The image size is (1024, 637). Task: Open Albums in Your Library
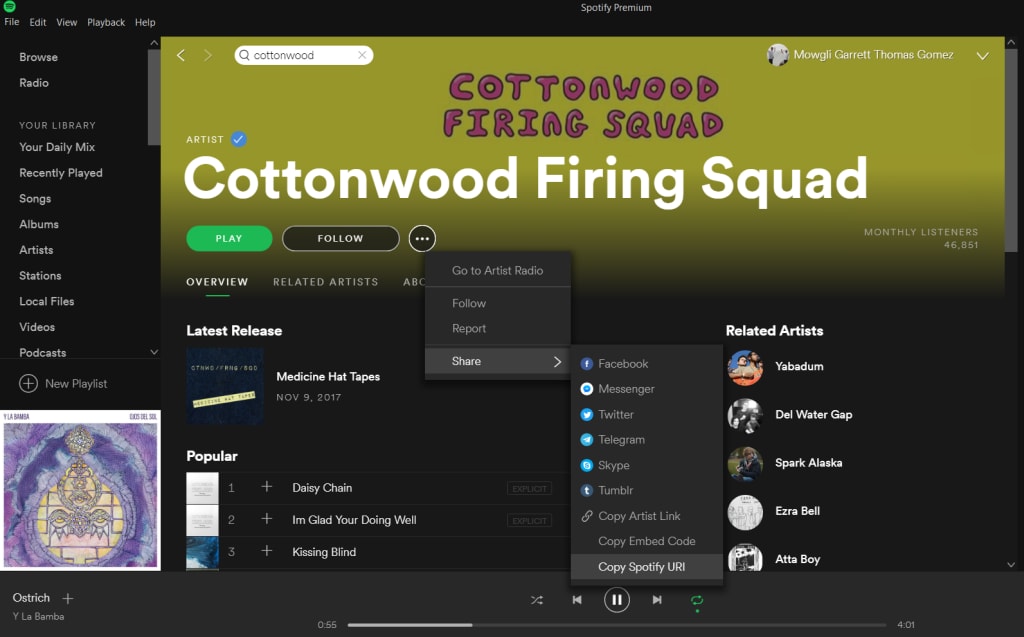coord(39,224)
